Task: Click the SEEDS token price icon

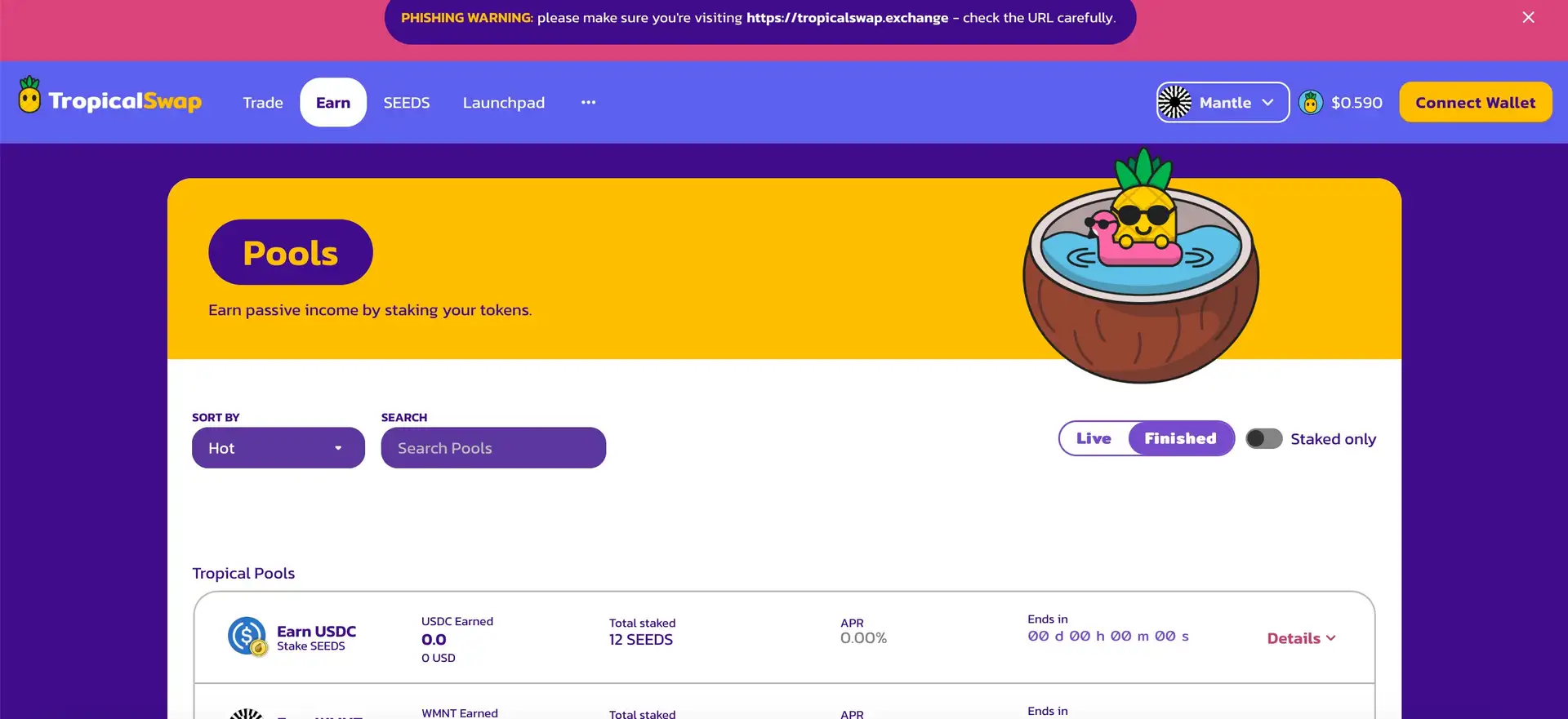Action: coord(1311,103)
